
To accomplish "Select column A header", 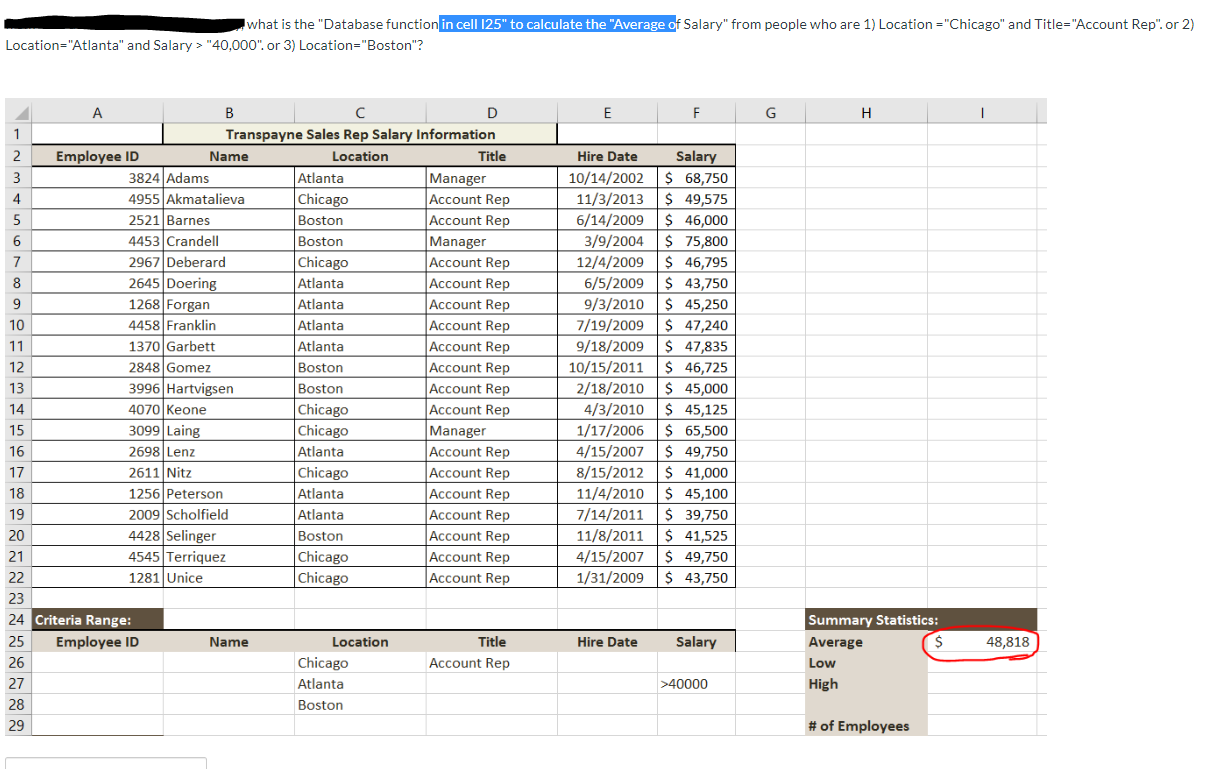I will pos(96,110).
